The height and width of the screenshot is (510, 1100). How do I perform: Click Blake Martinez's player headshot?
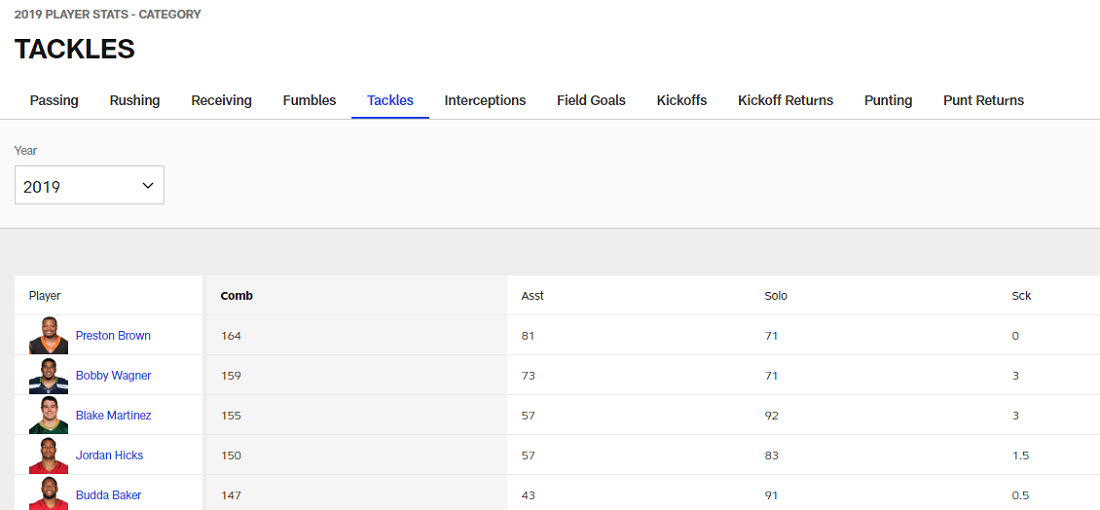point(48,415)
